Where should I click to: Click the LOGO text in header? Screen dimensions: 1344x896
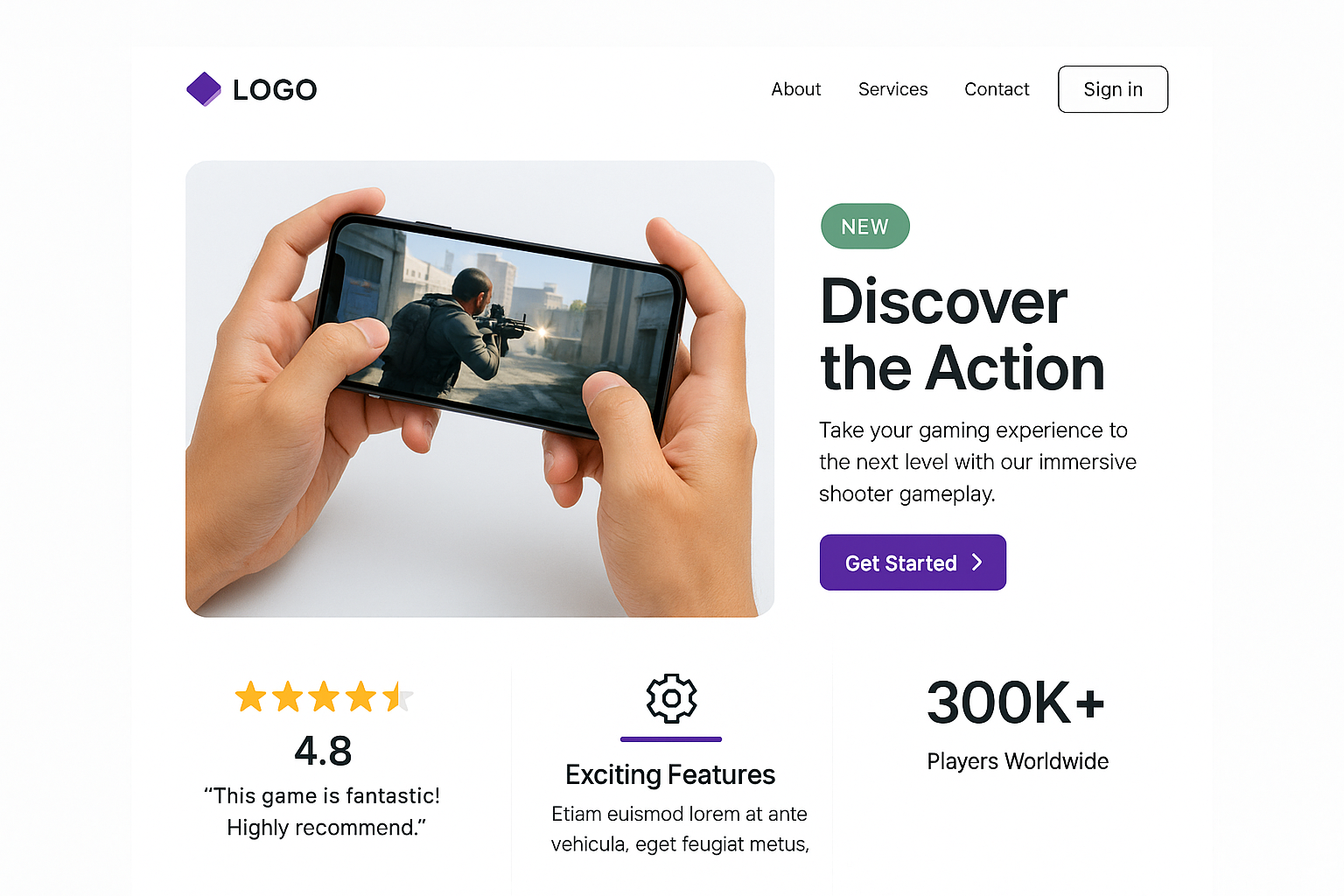[275, 89]
